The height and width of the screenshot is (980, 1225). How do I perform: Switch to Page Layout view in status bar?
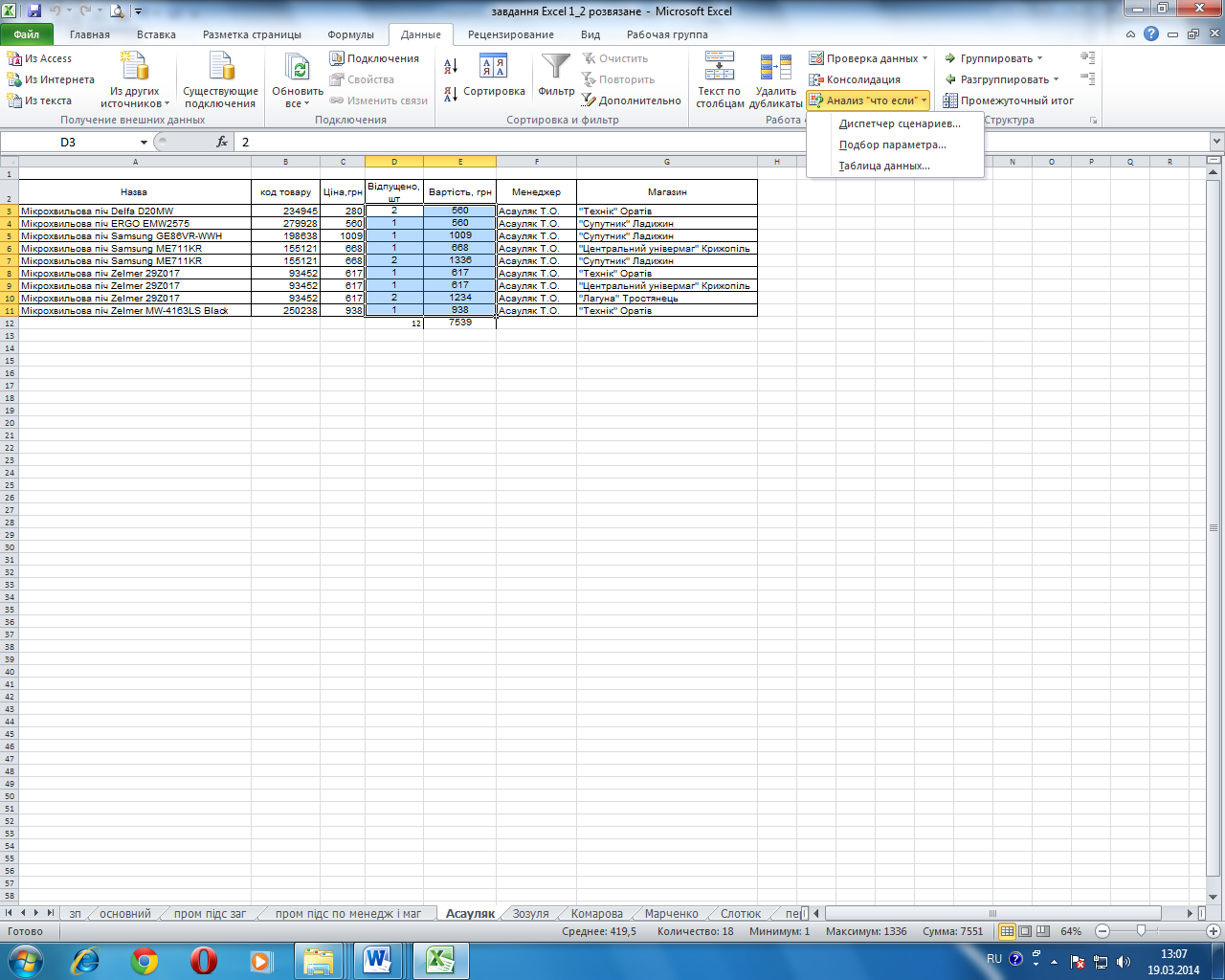1025,931
